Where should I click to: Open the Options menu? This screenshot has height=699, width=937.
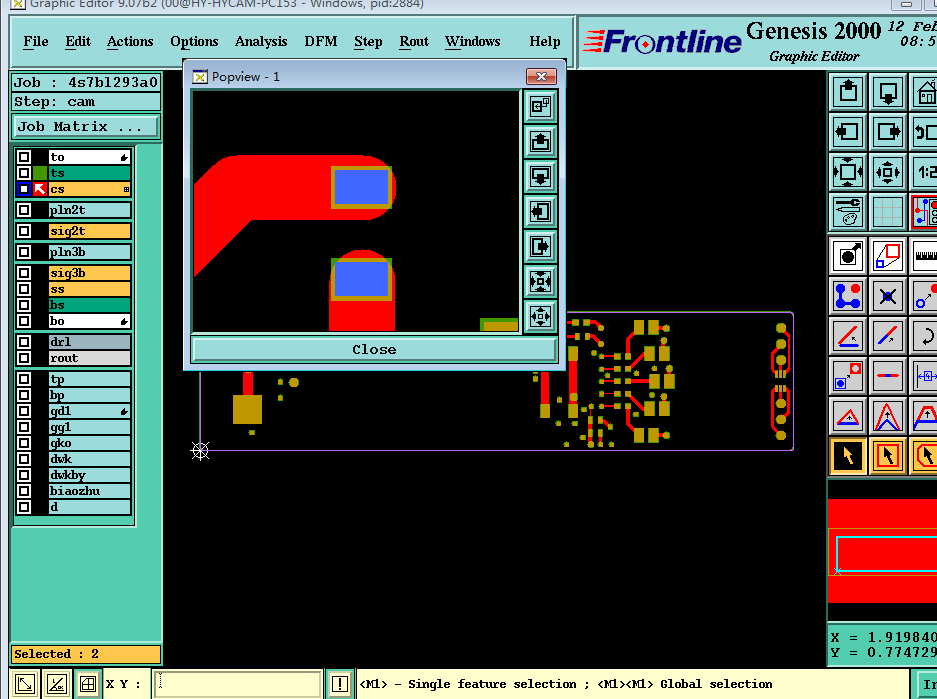(194, 41)
